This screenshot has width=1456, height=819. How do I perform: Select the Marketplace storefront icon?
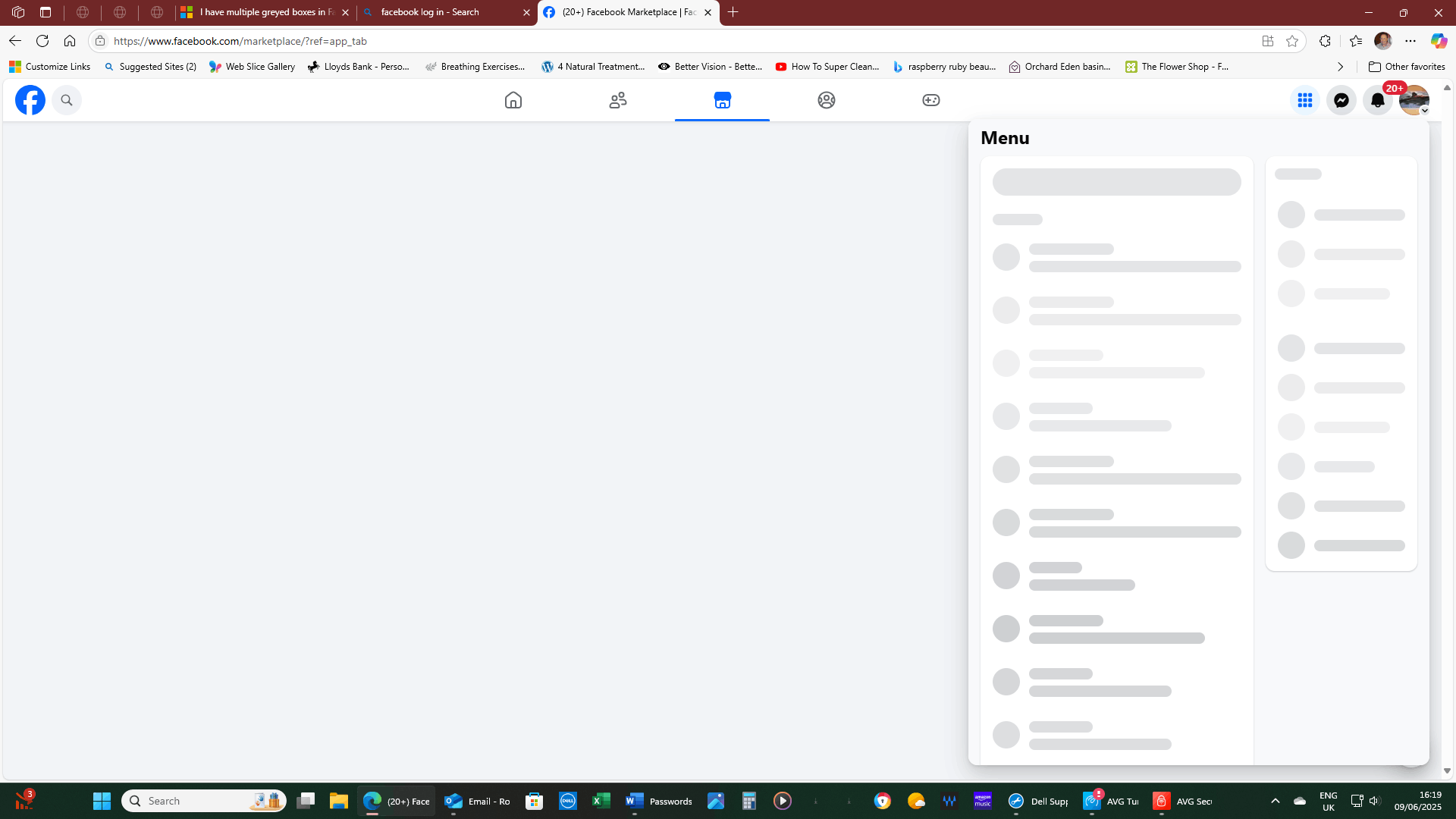point(722,100)
